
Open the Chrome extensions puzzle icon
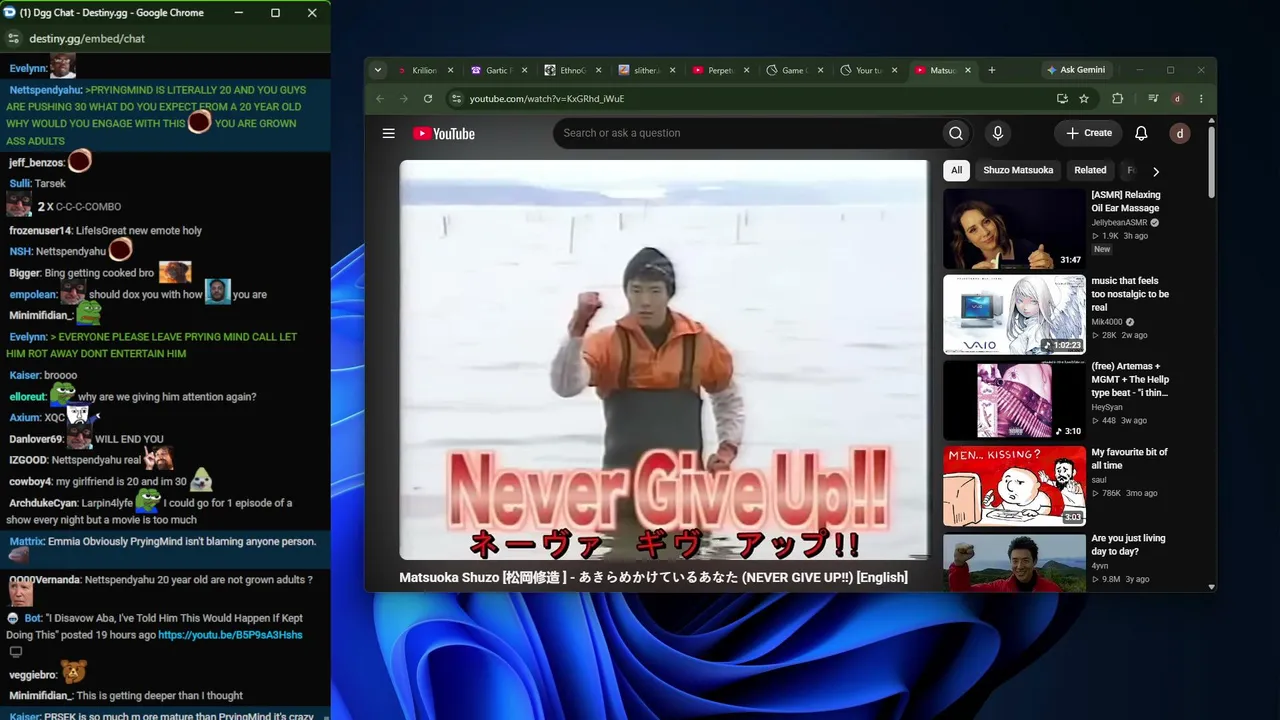pyautogui.click(x=1118, y=99)
